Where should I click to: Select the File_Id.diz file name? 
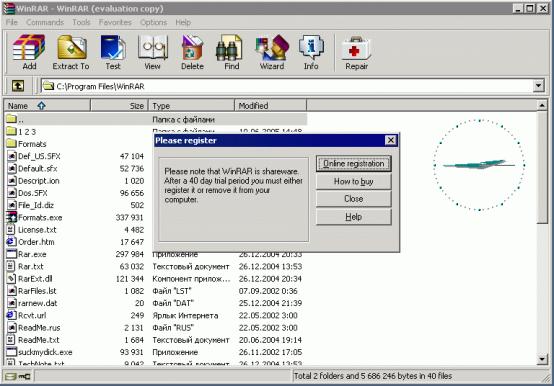36,205
